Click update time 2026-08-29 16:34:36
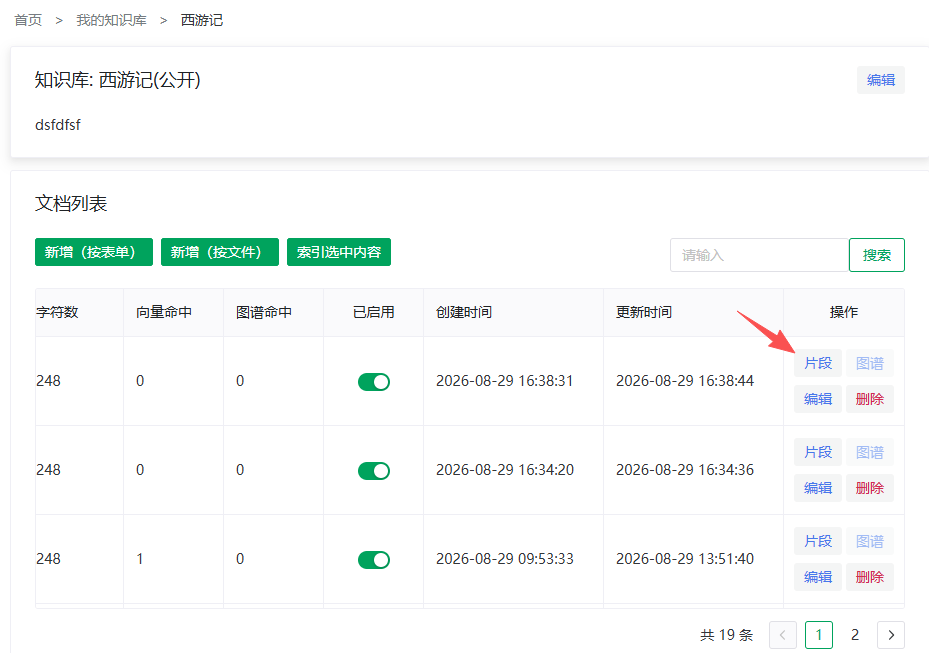This screenshot has height=653, width=929. click(685, 470)
